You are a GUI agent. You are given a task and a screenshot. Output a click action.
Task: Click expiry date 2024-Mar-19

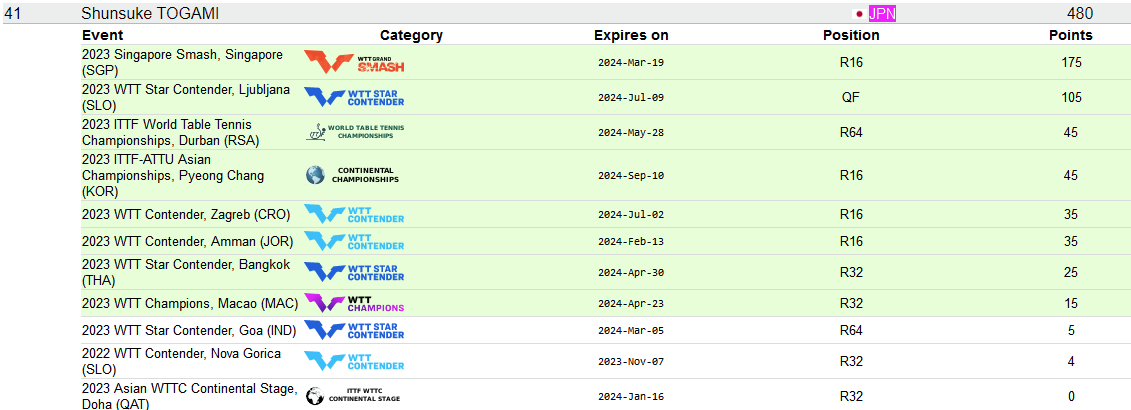(x=631, y=63)
